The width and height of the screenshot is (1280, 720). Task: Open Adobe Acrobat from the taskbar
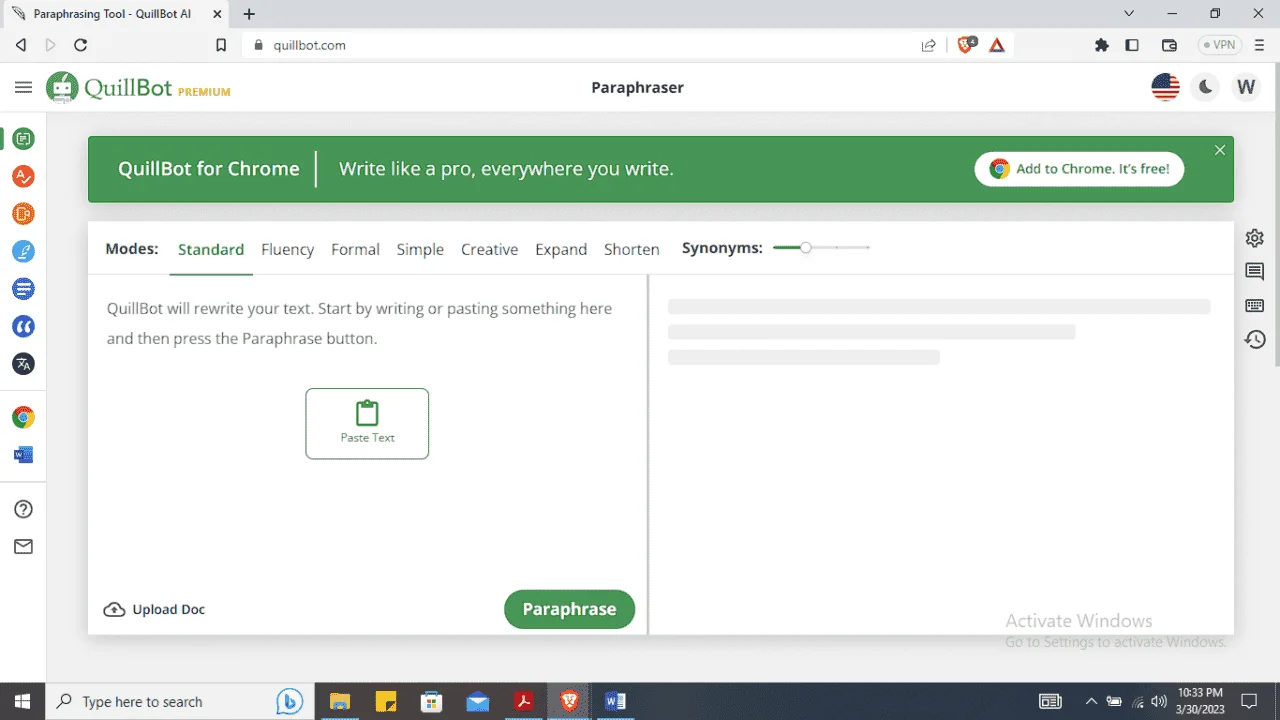click(x=523, y=701)
